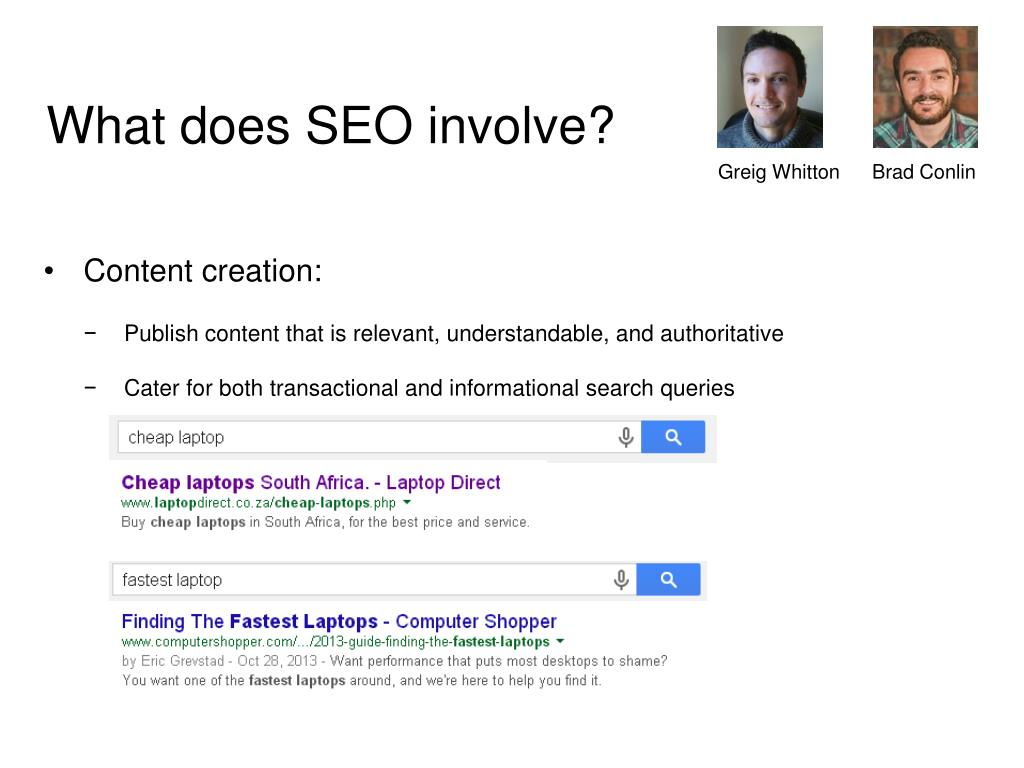This screenshot has height=768, width=1024.
Task: Click the microphone icon in cheap laptop search
Action: pos(626,437)
